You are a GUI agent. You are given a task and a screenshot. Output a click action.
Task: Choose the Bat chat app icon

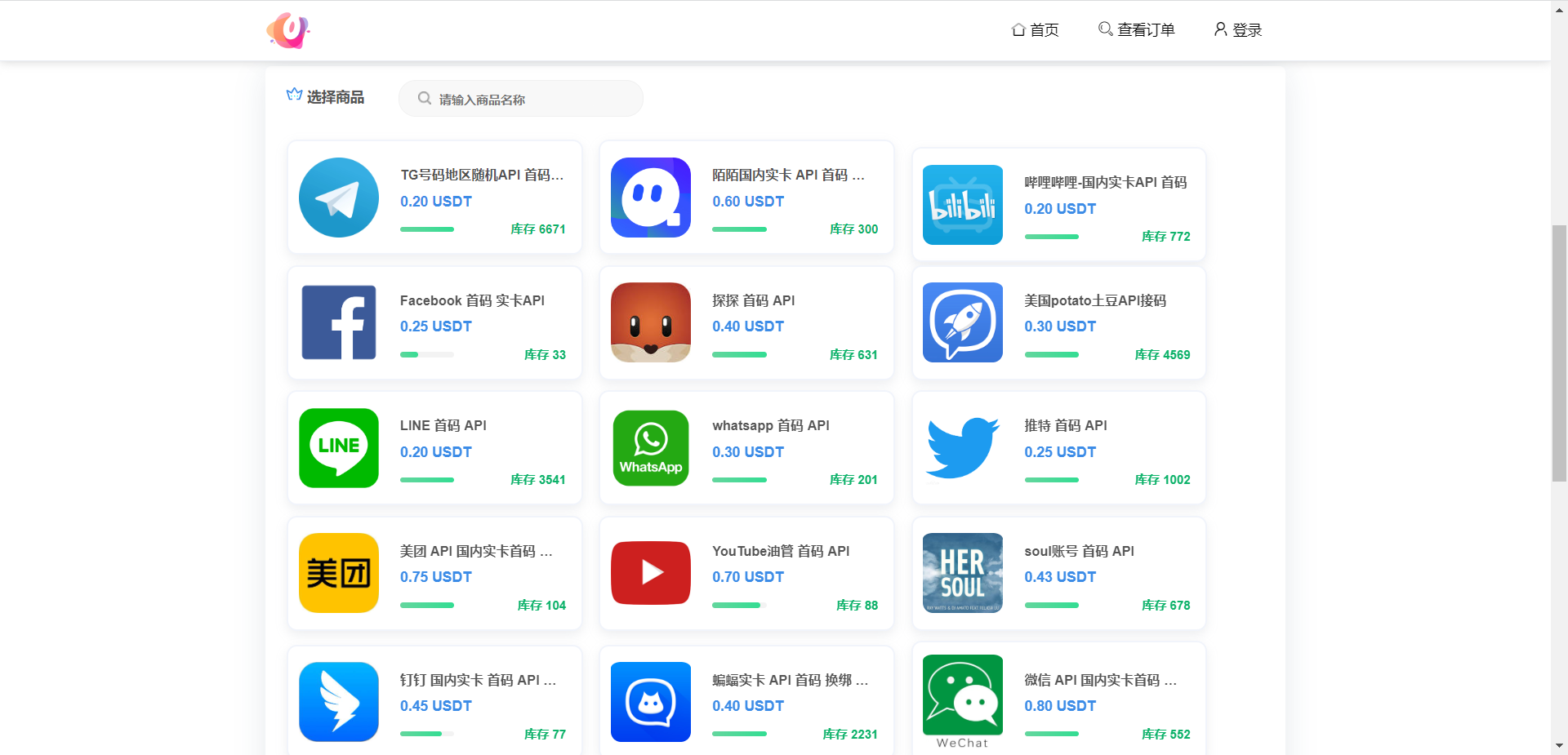coord(651,702)
